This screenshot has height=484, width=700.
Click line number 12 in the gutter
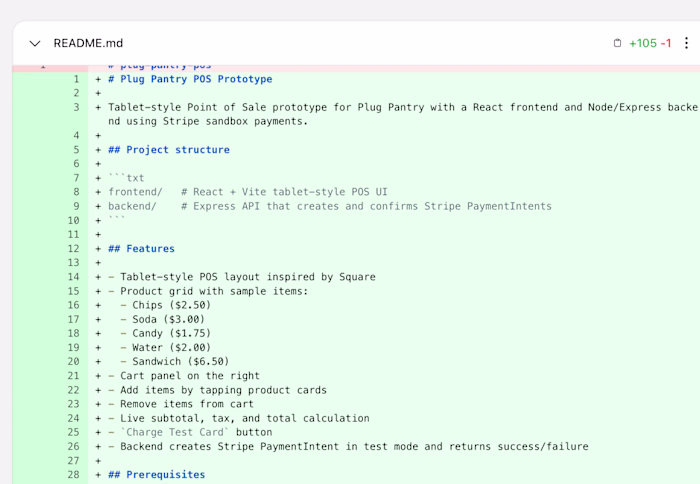[x=73, y=249]
